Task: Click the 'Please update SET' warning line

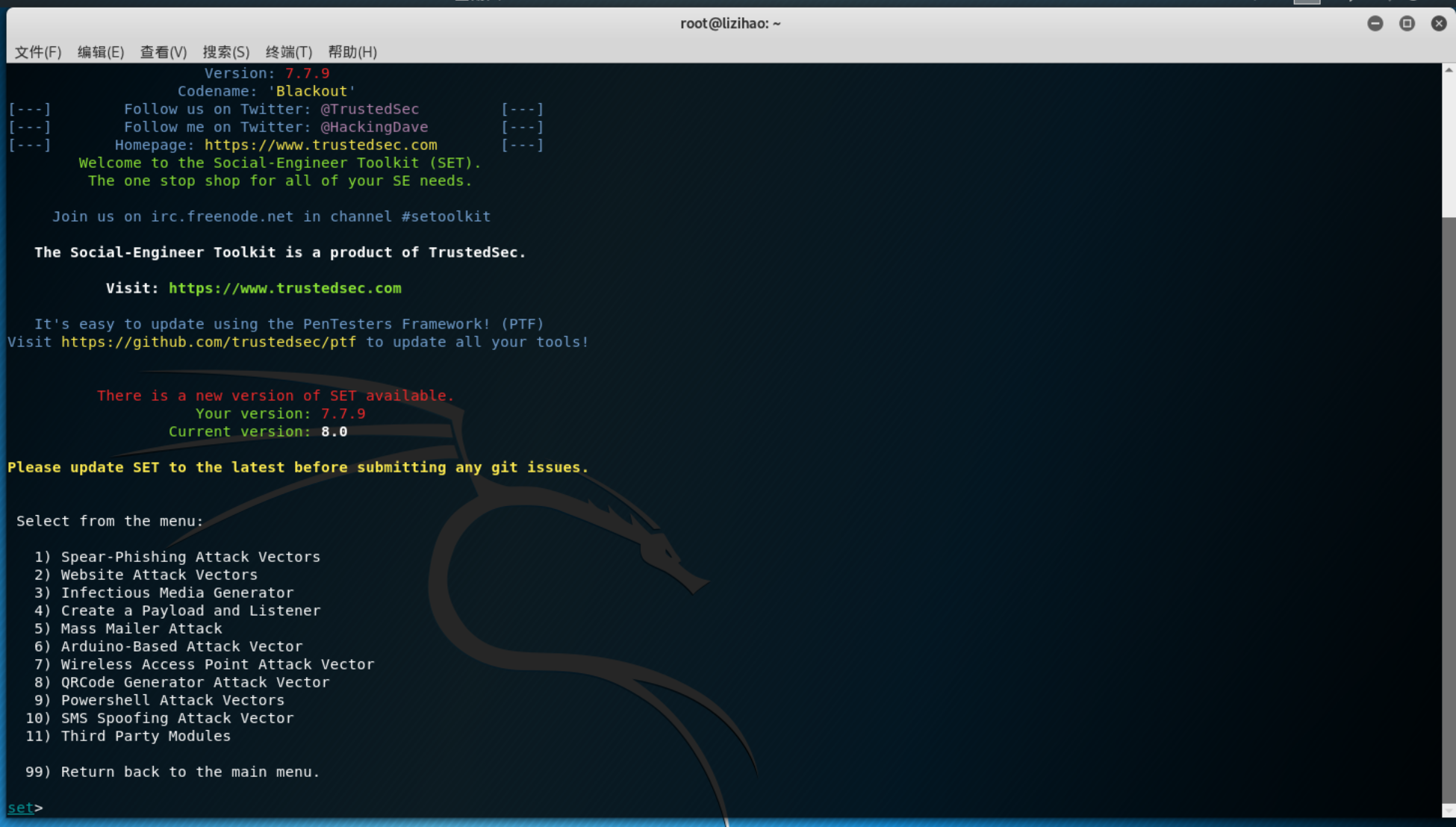Action: 298,467
